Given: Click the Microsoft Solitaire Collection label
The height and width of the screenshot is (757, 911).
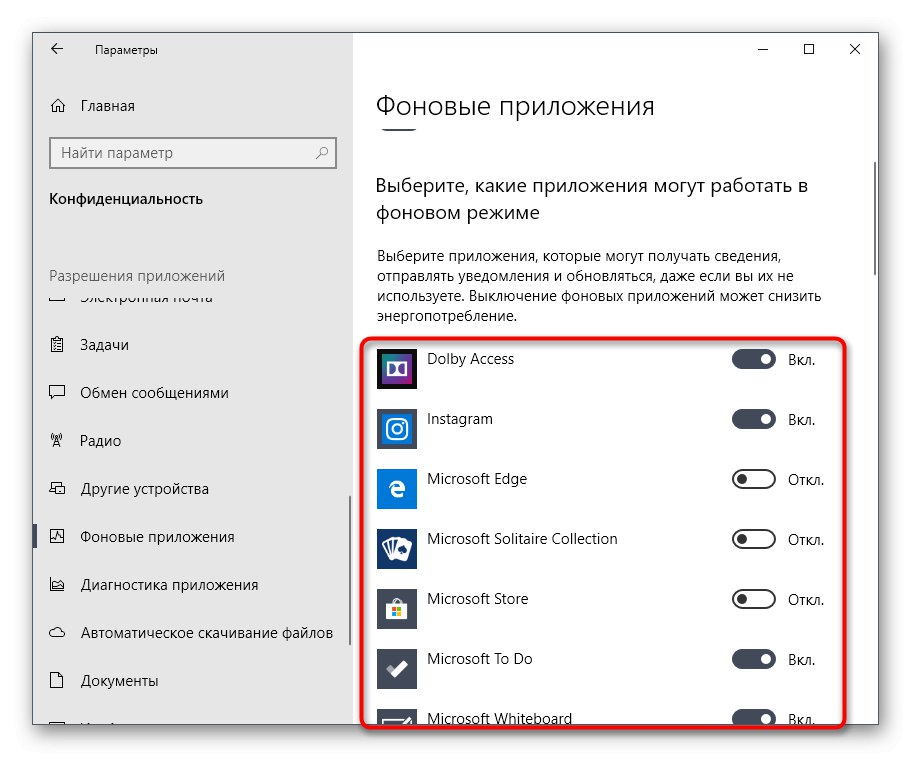Looking at the screenshot, I should (x=522, y=539).
